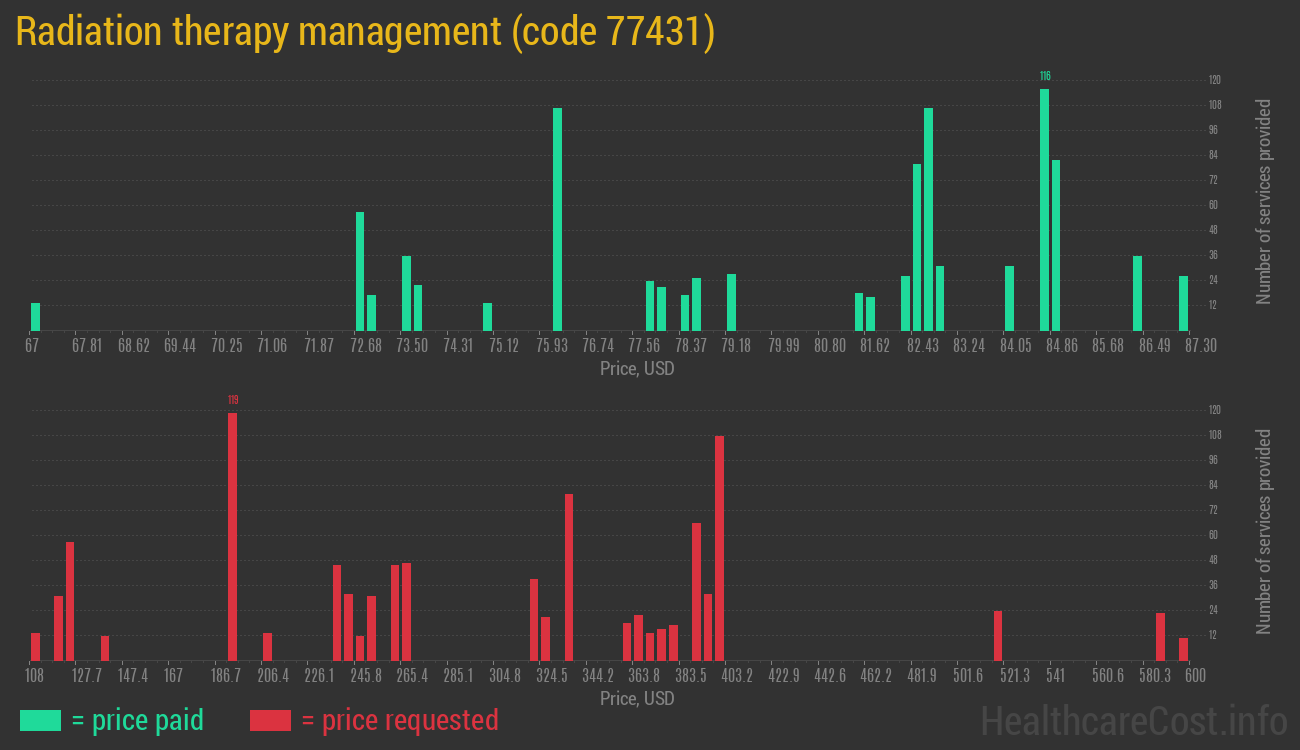
Task: Click the green bar at 84.05
Action: tap(1009, 298)
